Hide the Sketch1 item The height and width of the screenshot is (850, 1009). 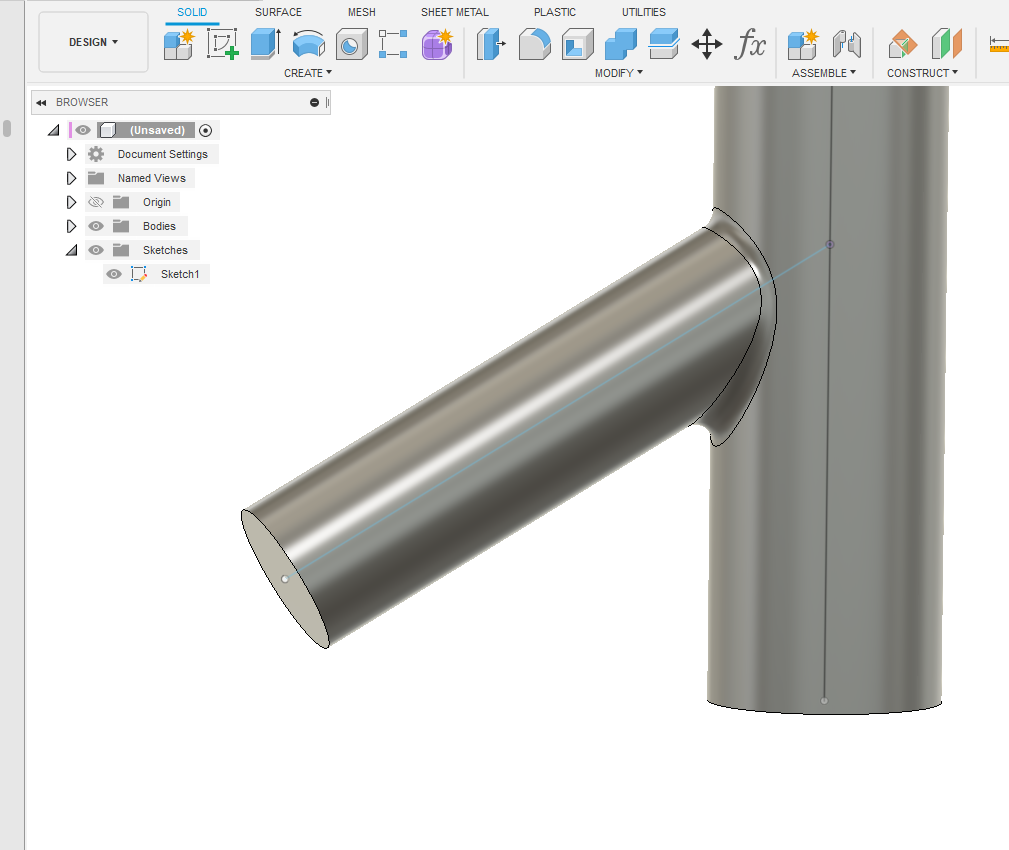tap(114, 274)
